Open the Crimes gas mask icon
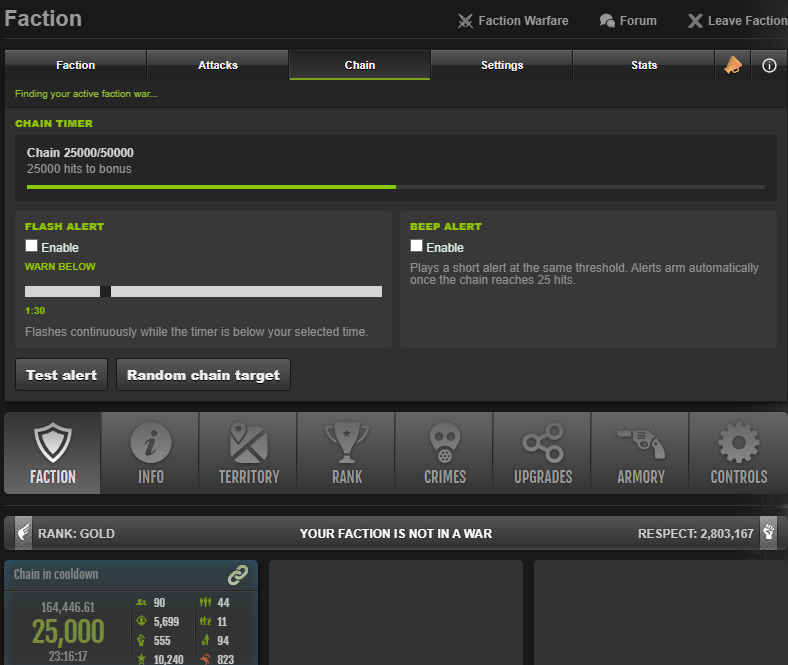The height and width of the screenshot is (665, 788). pyautogui.click(x=445, y=442)
